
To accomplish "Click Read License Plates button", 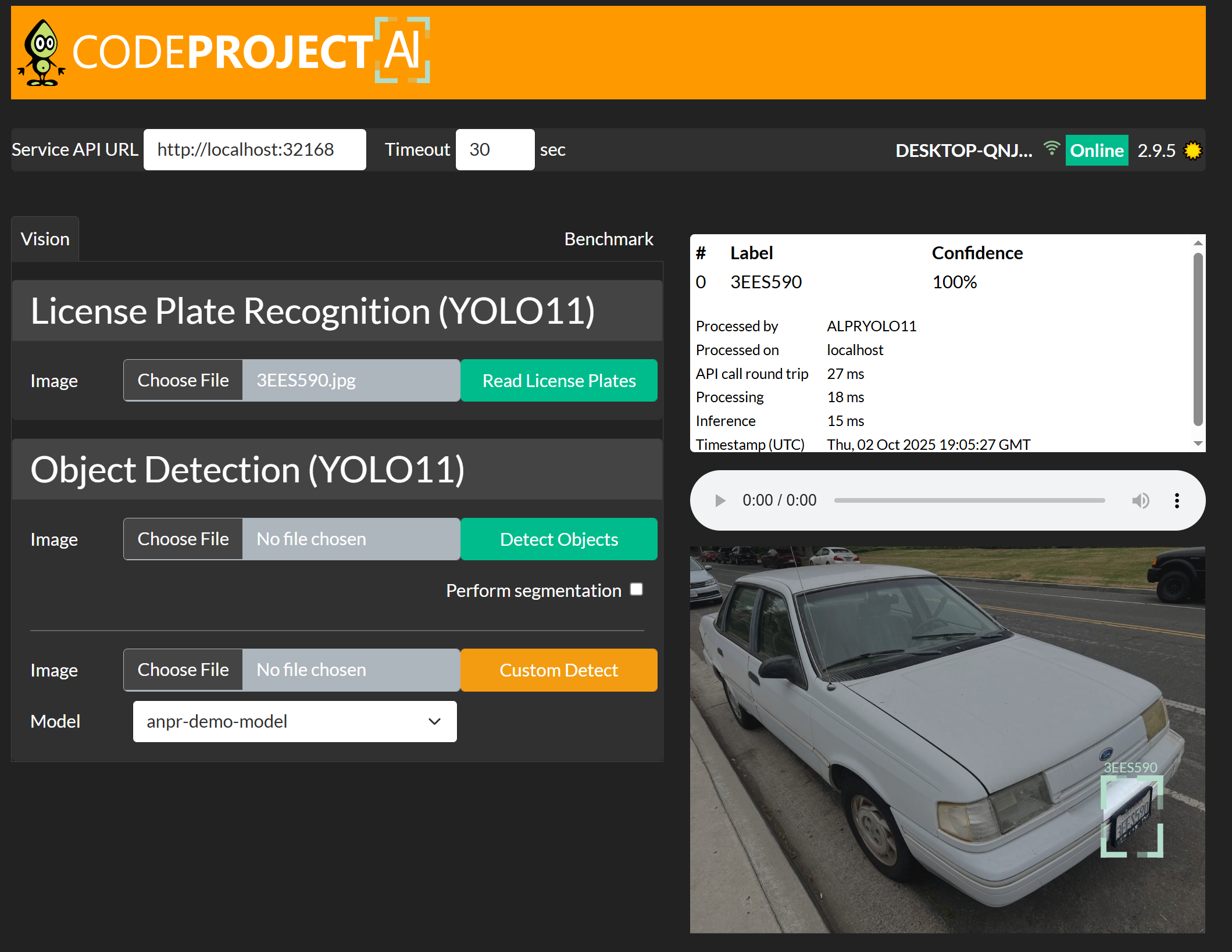I will (559, 381).
